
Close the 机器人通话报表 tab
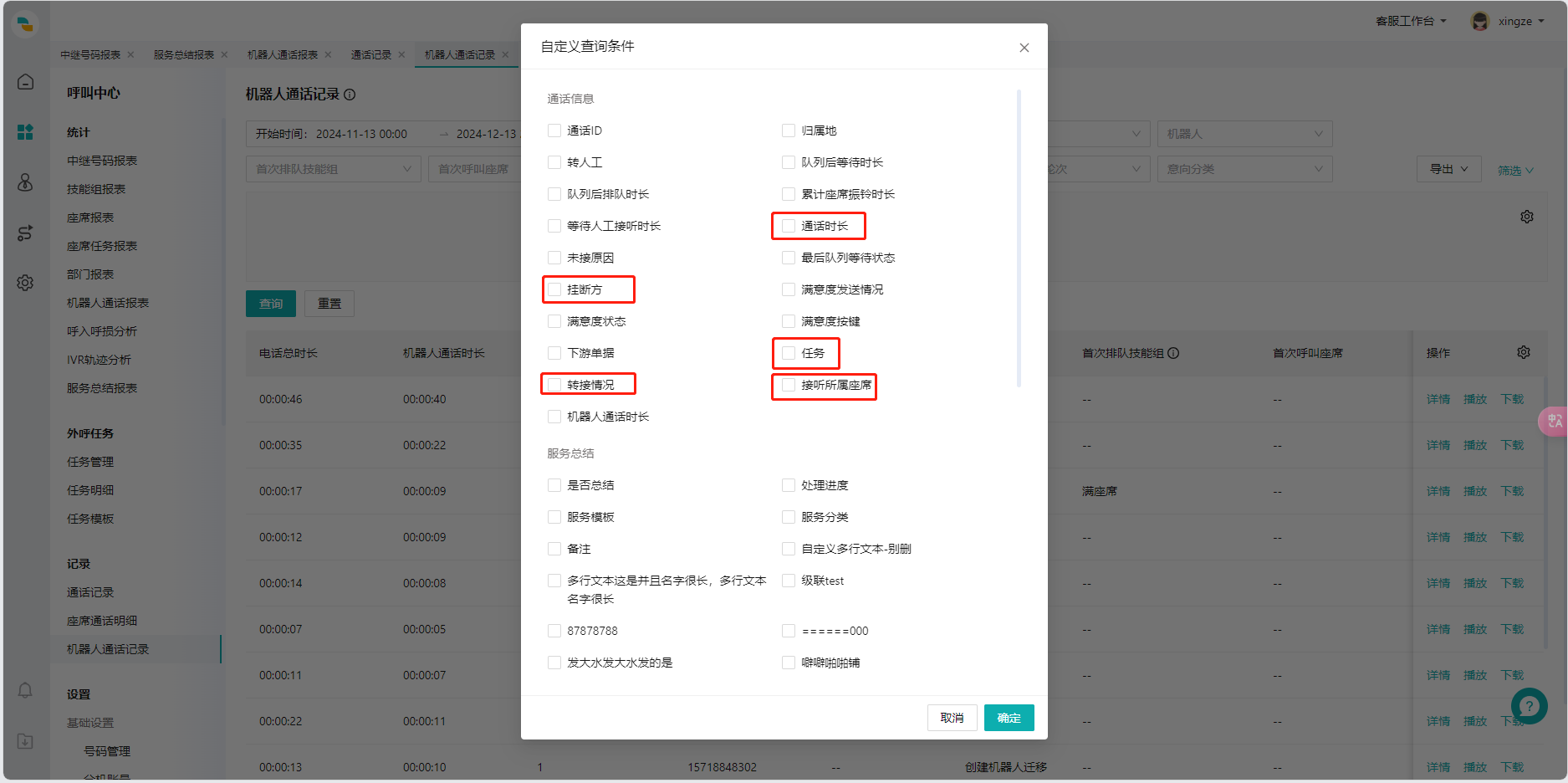[328, 54]
